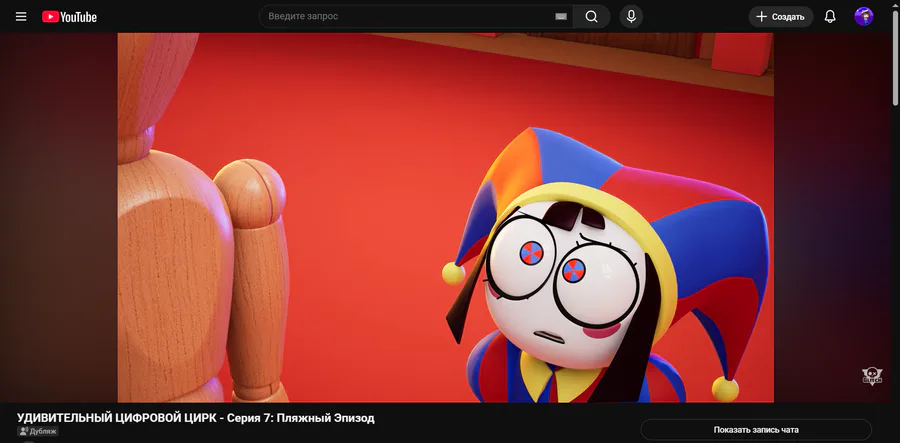Open the hamburger guide menu
Viewport: 900px width, 443px height.
coord(21,17)
